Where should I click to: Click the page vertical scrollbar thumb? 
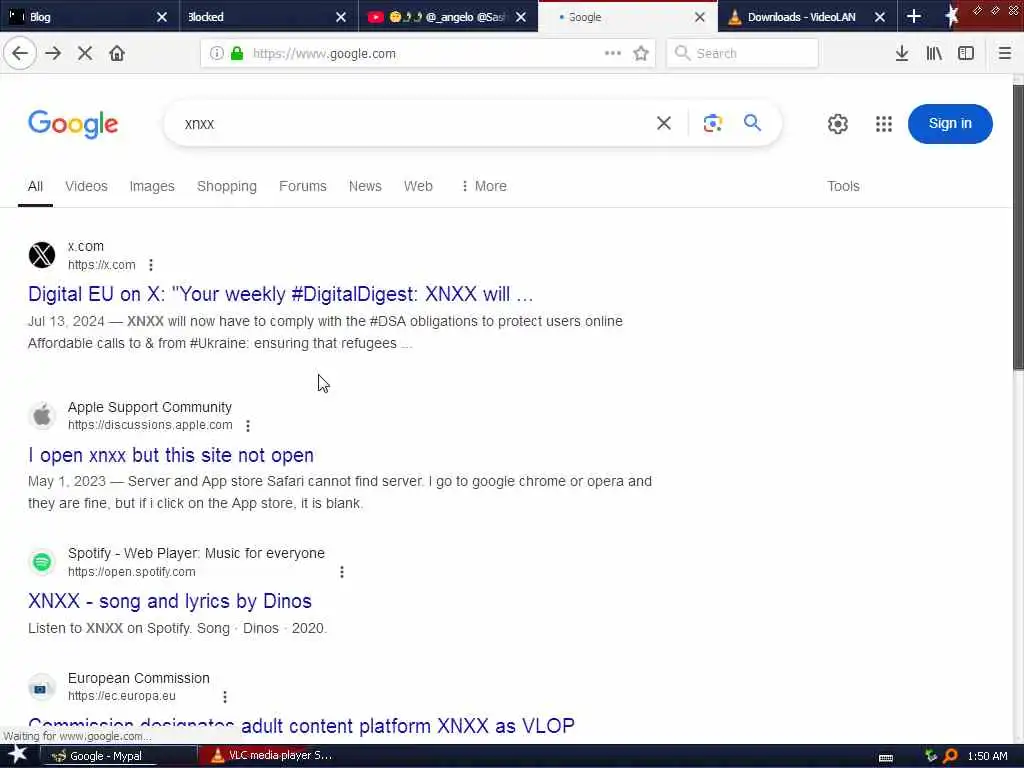(x=1018, y=227)
